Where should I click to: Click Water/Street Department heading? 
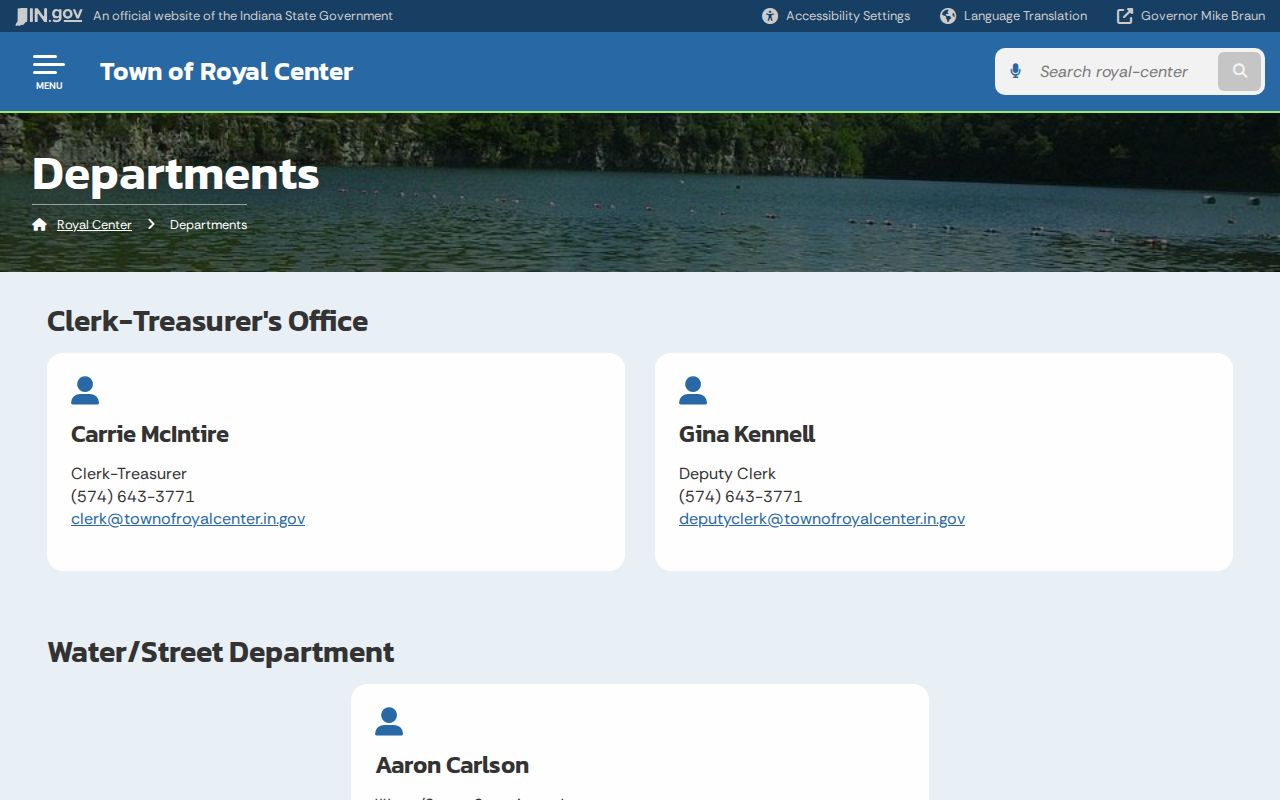coord(221,652)
